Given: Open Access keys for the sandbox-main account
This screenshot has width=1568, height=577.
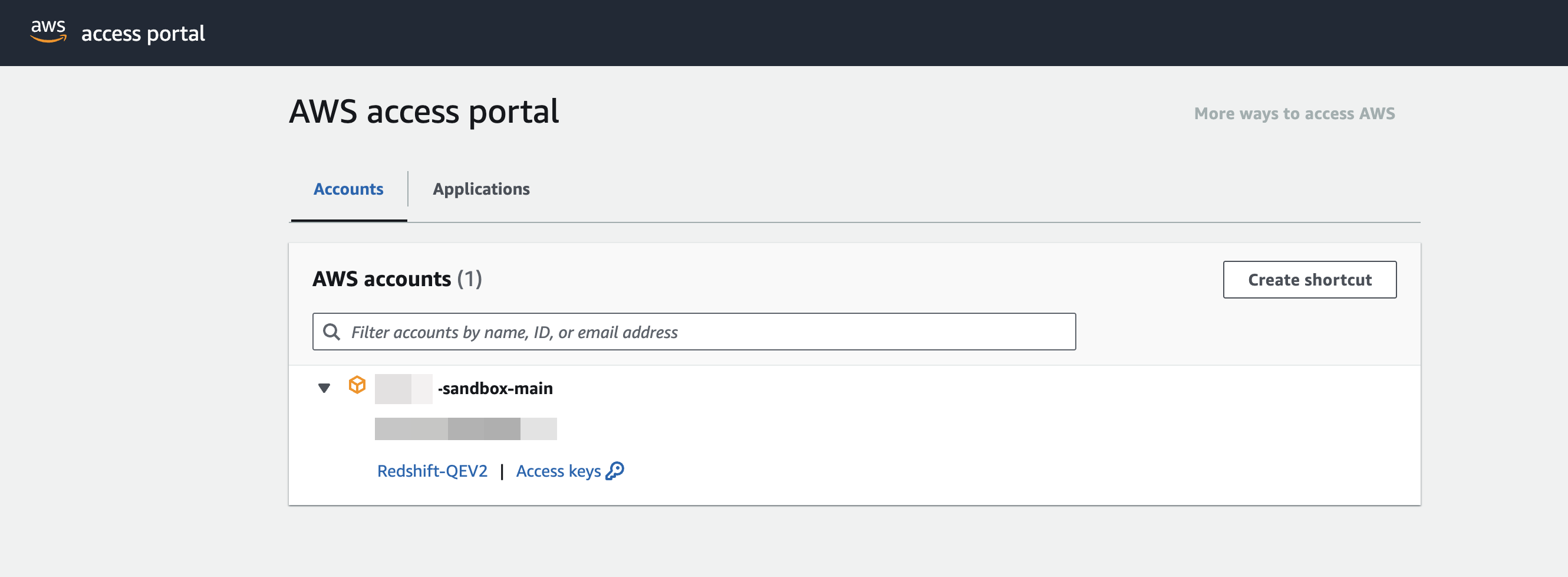Looking at the screenshot, I should (560, 470).
